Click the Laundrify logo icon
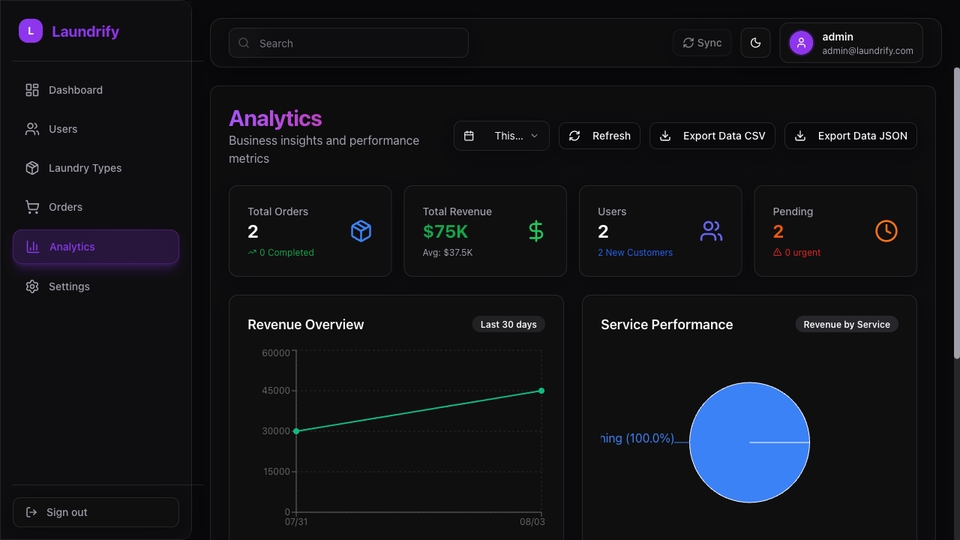960x540 pixels. pos(31,31)
